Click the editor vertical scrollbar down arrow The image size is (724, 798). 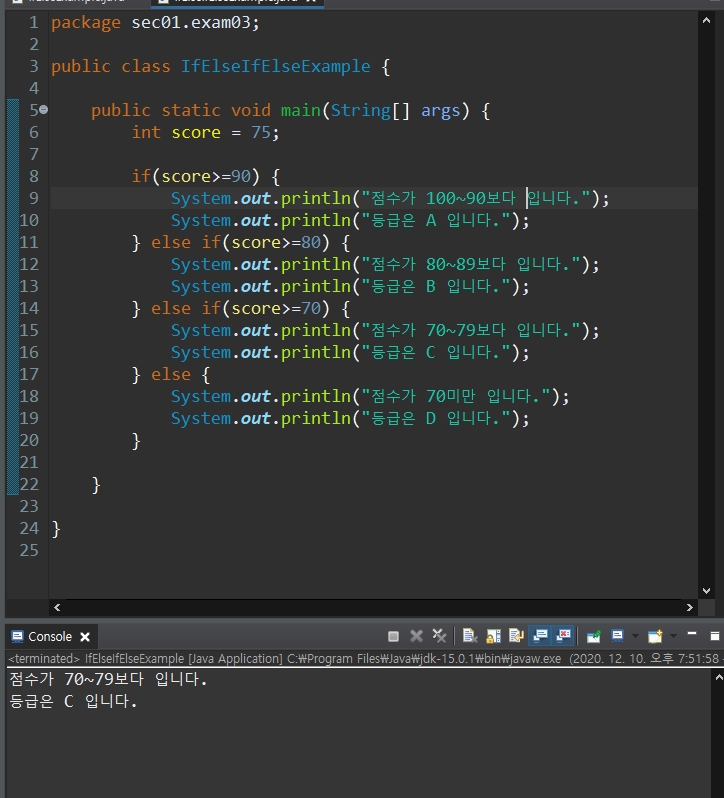pos(706,591)
